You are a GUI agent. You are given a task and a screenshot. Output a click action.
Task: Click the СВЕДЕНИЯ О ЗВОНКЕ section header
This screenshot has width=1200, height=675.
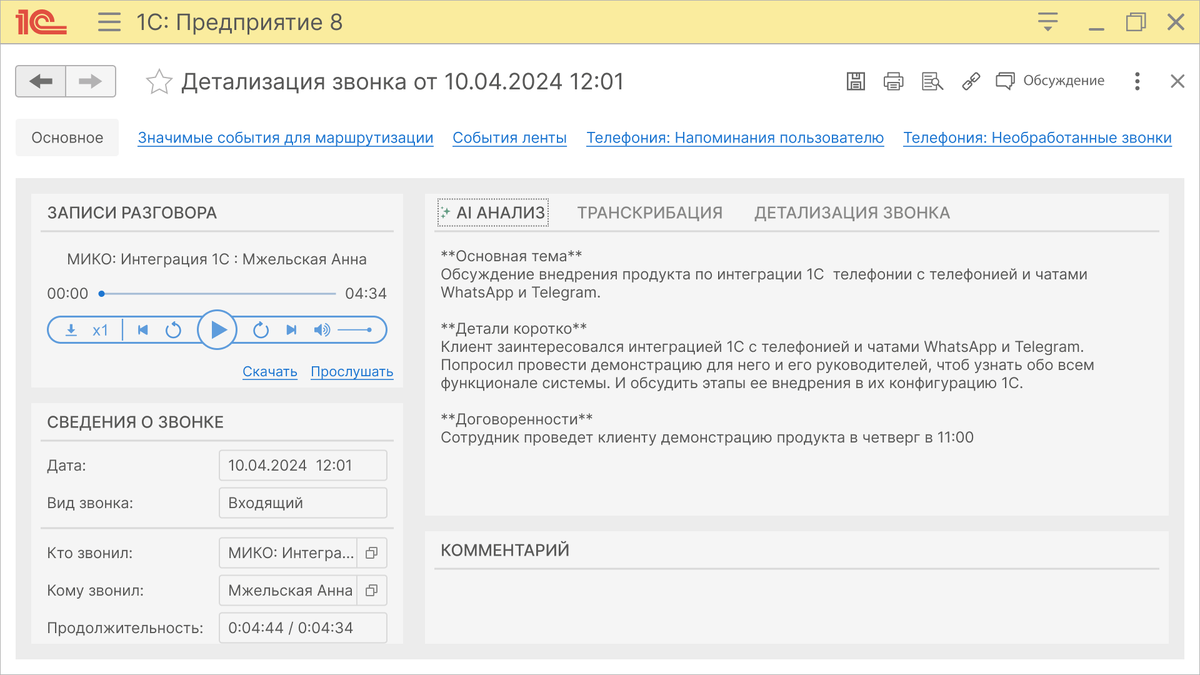(135, 422)
